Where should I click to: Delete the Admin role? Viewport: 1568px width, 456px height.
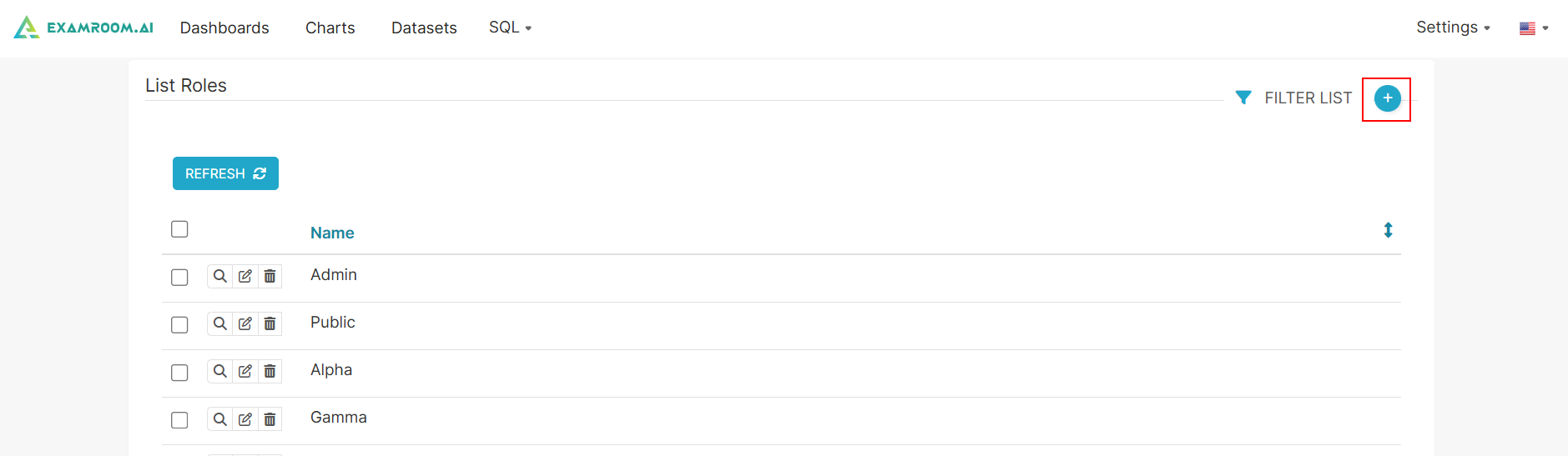point(270,276)
